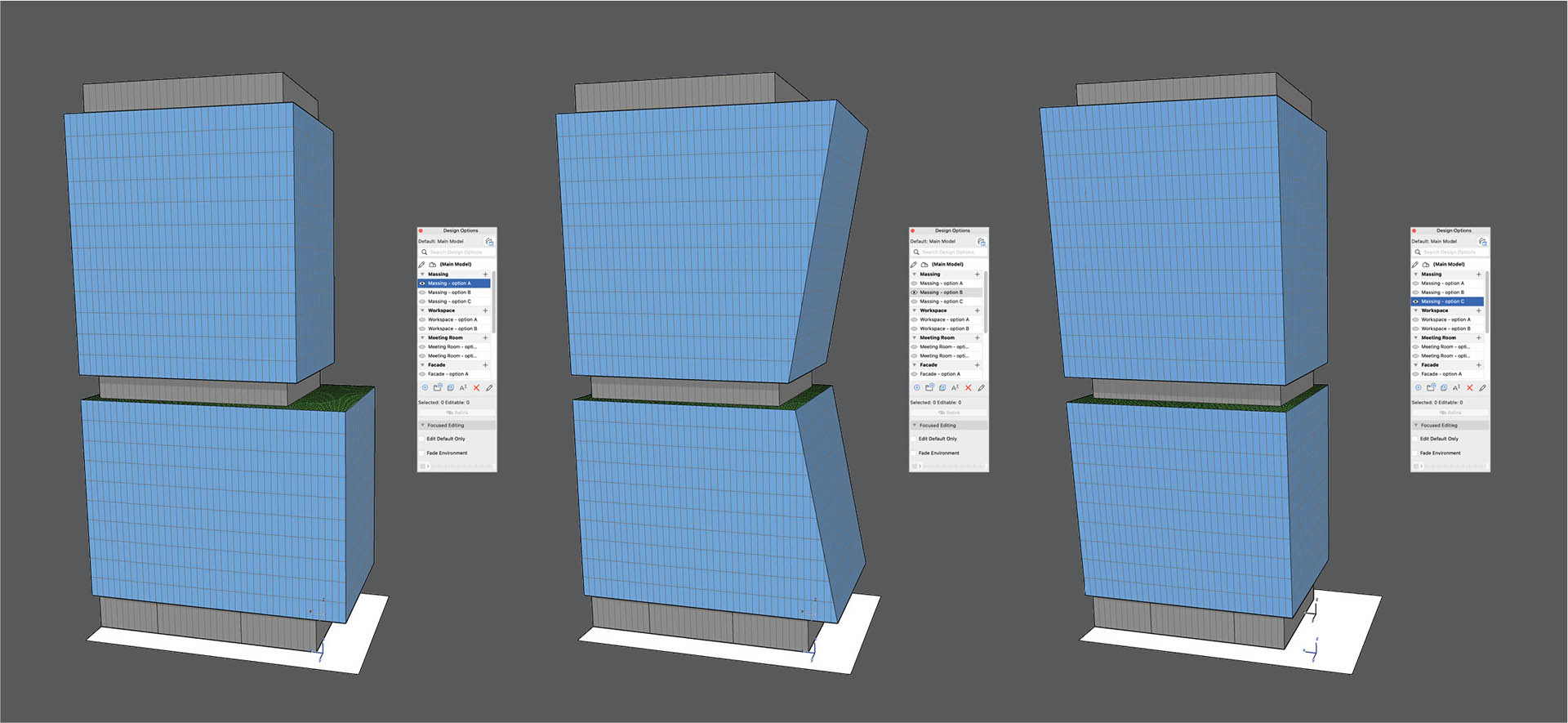Click Search Design Options field in left palette
The width and height of the screenshot is (1568, 723).
click(457, 252)
